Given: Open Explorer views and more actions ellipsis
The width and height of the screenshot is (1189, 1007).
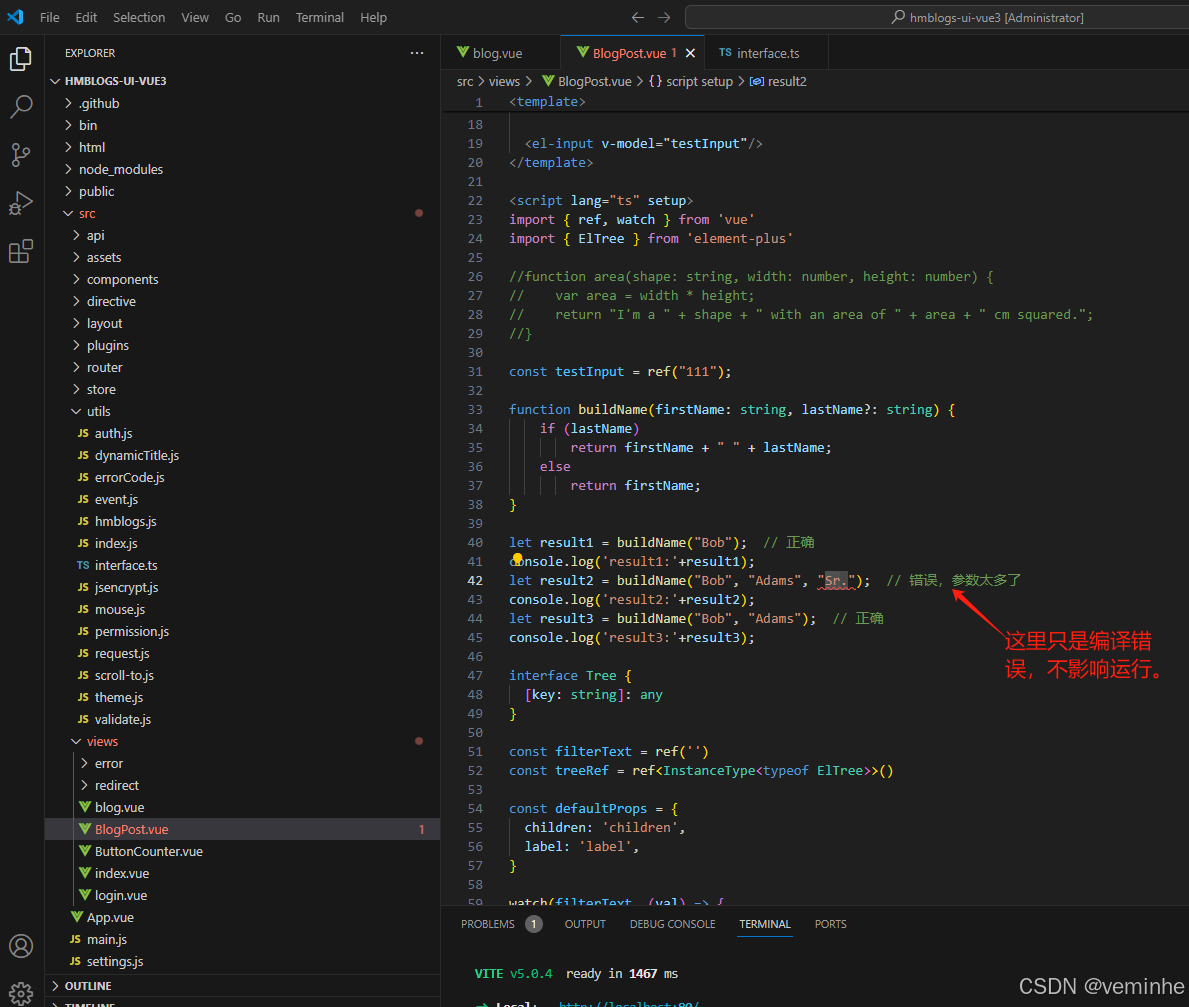Looking at the screenshot, I should pyautogui.click(x=417, y=53).
